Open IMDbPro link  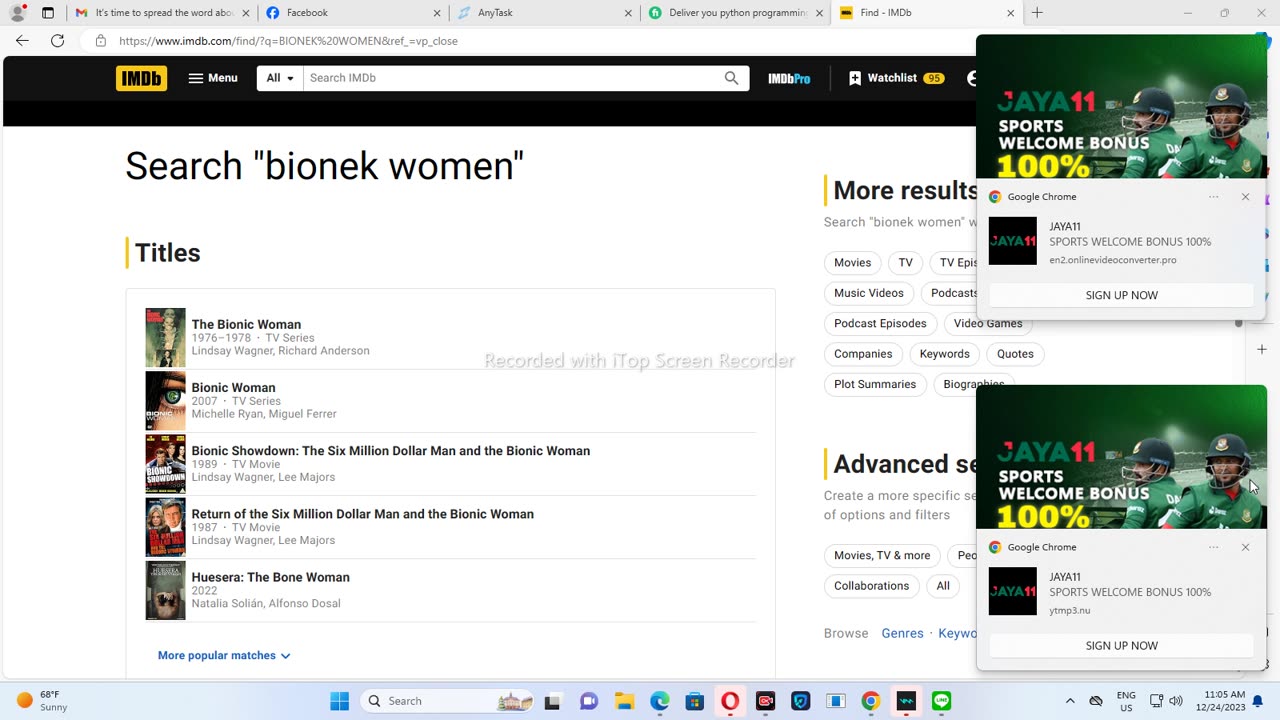789,78
